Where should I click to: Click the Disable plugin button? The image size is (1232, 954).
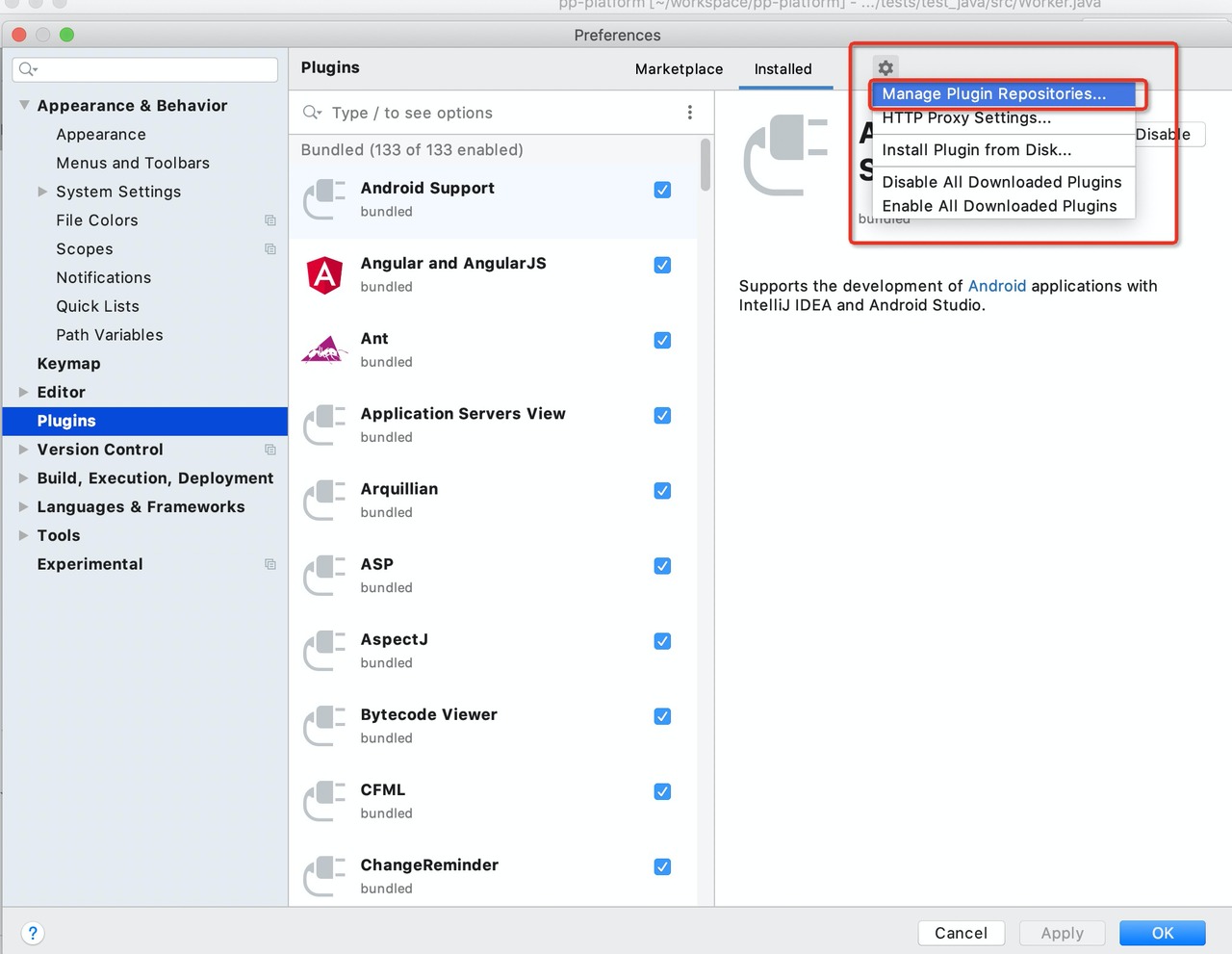click(1169, 135)
